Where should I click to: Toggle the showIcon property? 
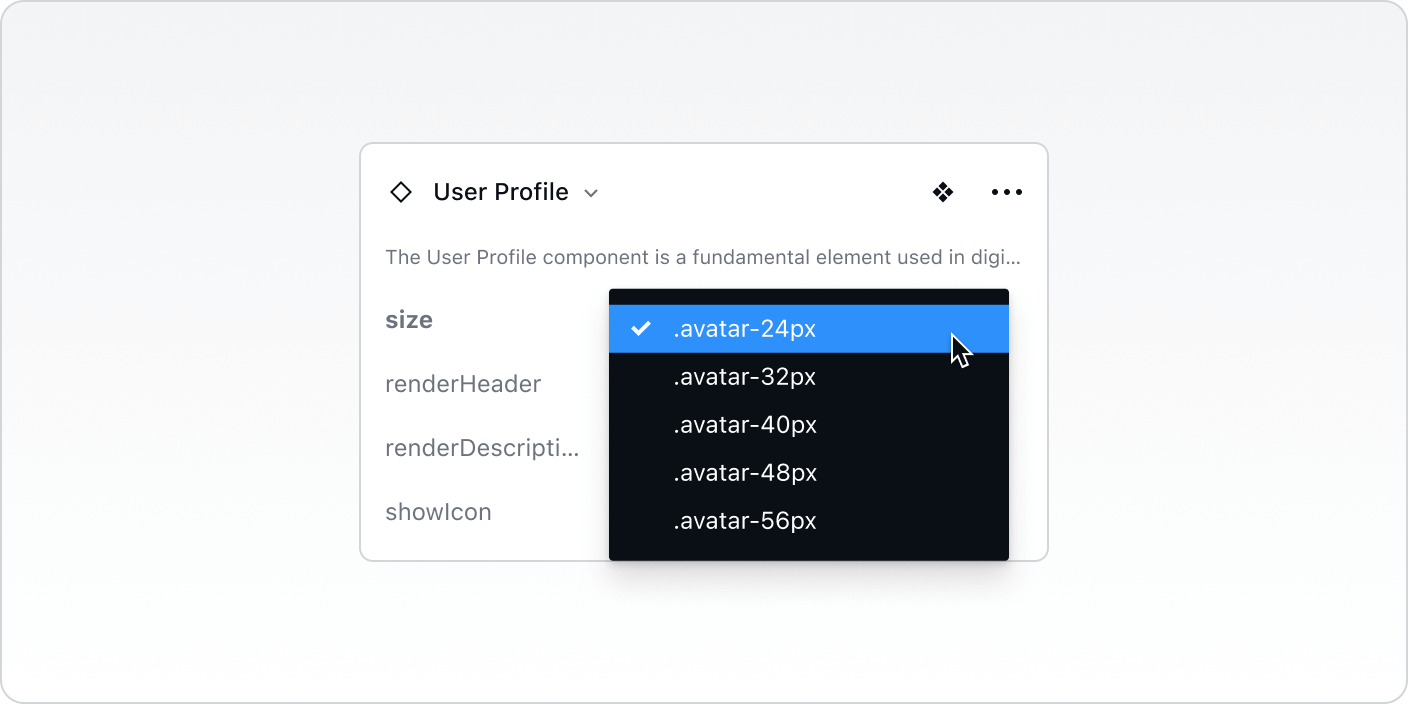438,511
